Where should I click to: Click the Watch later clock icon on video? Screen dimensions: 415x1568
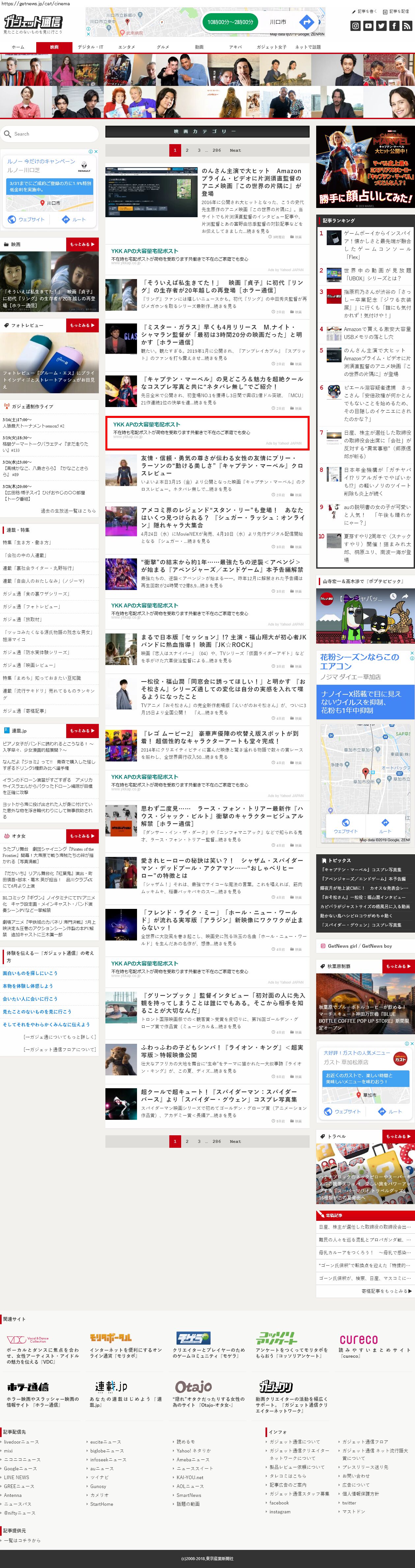tap(393, 597)
